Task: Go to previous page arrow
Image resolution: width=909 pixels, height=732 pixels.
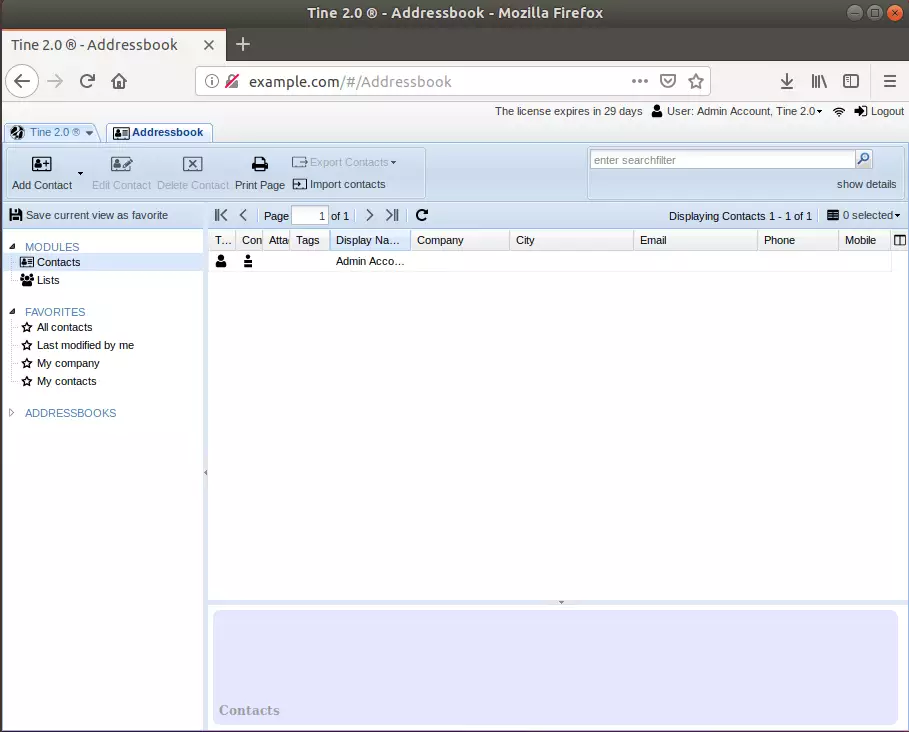Action: tap(243, 215)
